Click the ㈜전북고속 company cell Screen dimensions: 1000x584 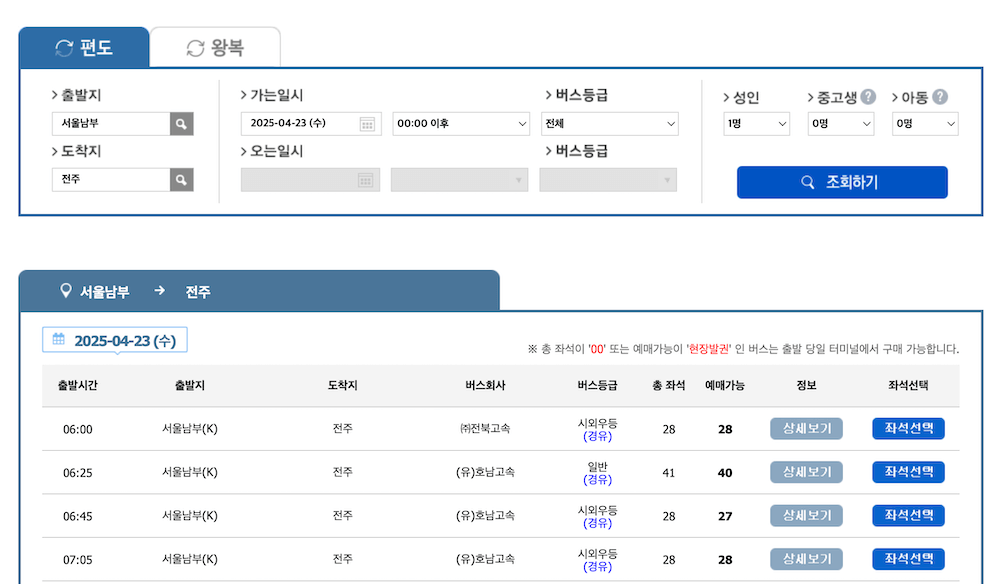point(485,428)
